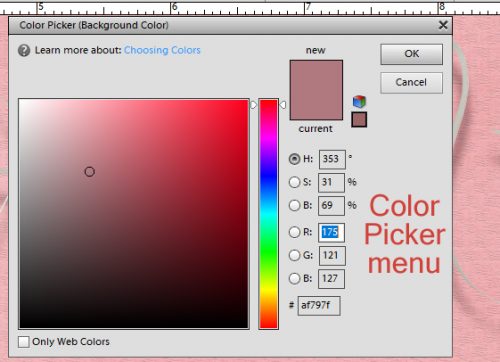This screenshot has height=362, width=500.
Task: Click the small closest web color swatch
Action: point(359,119)
